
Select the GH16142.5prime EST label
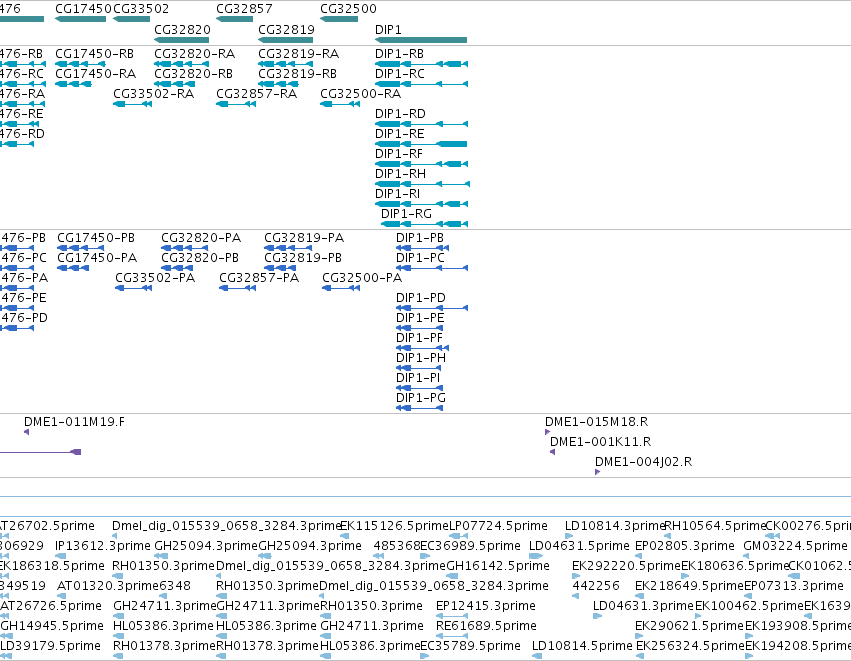coord(498,567)
